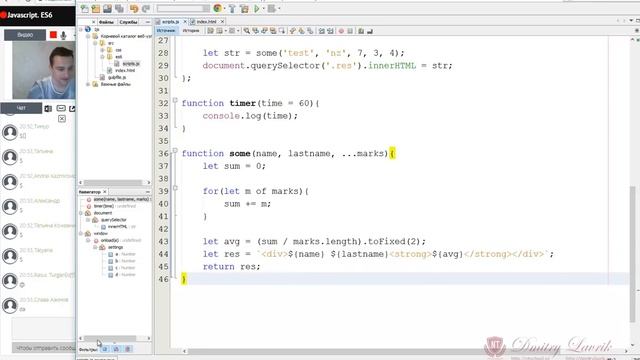This screenshot has height=360, width=640.
Task: Open the Чат tab in webinar panel
Action: pos(21,108)
